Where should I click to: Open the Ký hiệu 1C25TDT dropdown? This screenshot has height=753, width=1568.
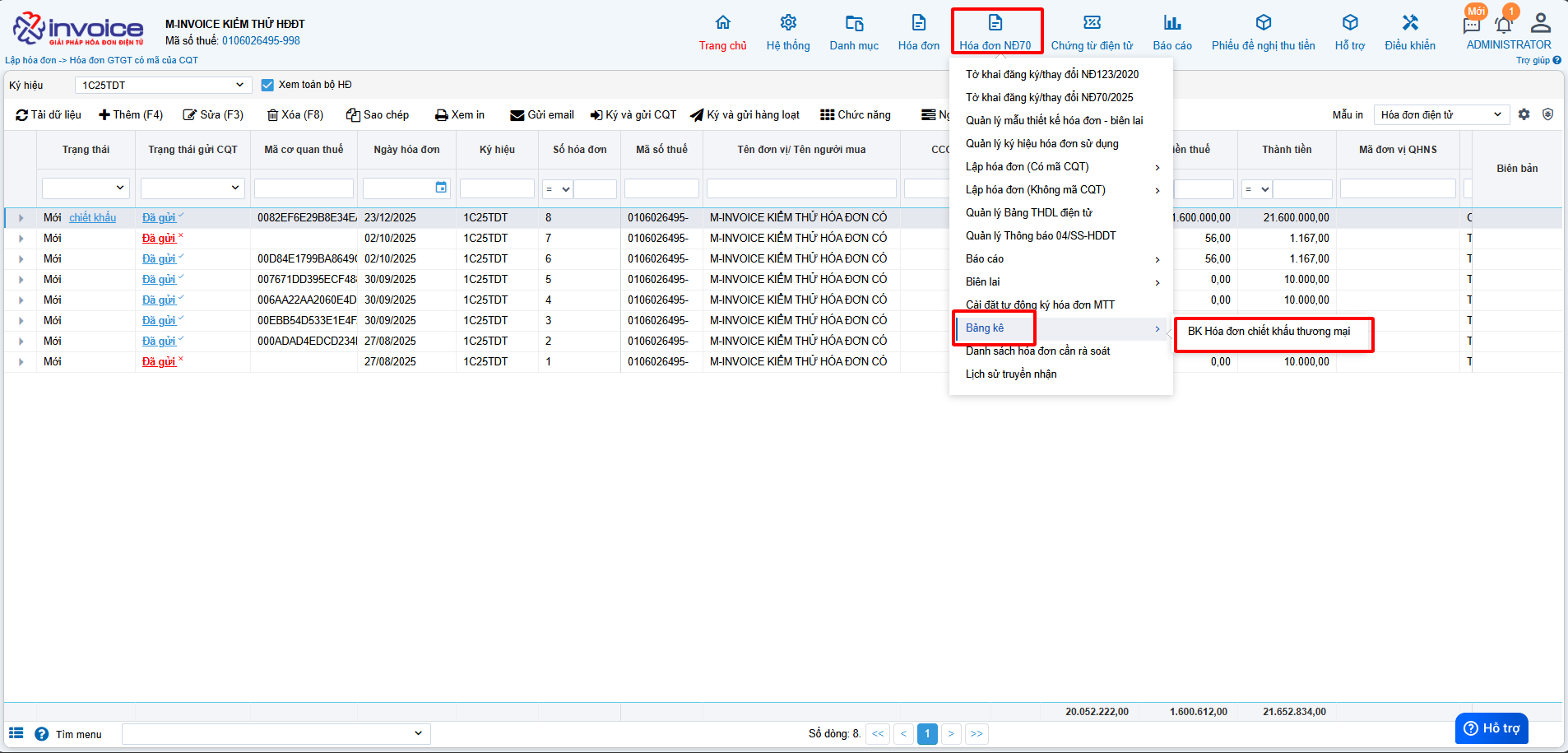[x=163, y=85]
